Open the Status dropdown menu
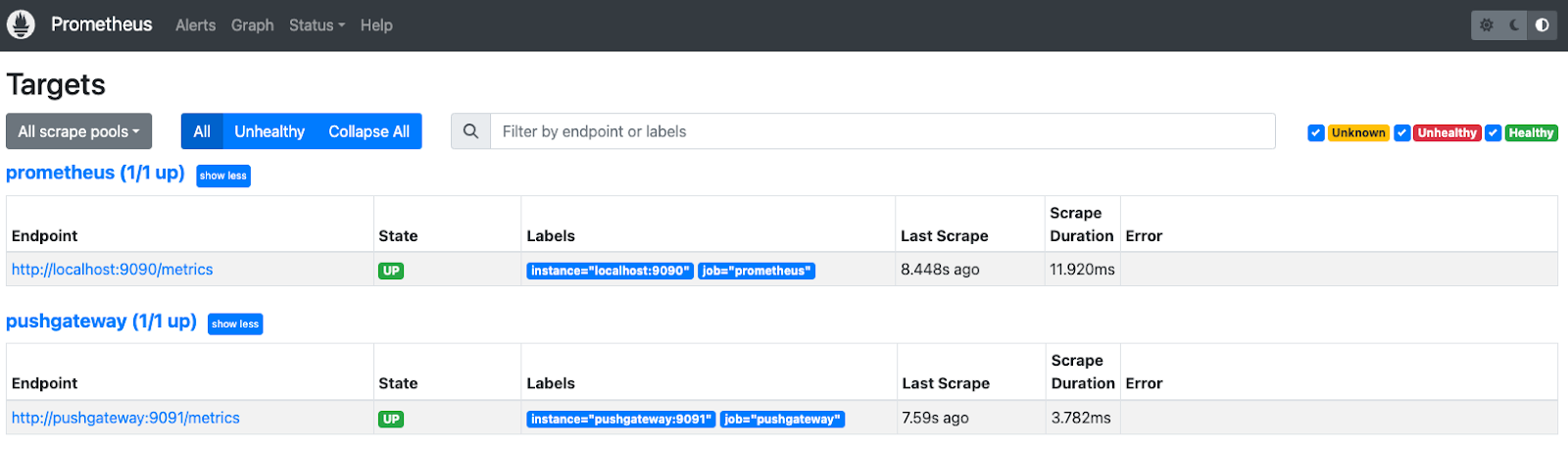Screen dimensions: 1568x450 pyautogui.click(x=317, y=25)
